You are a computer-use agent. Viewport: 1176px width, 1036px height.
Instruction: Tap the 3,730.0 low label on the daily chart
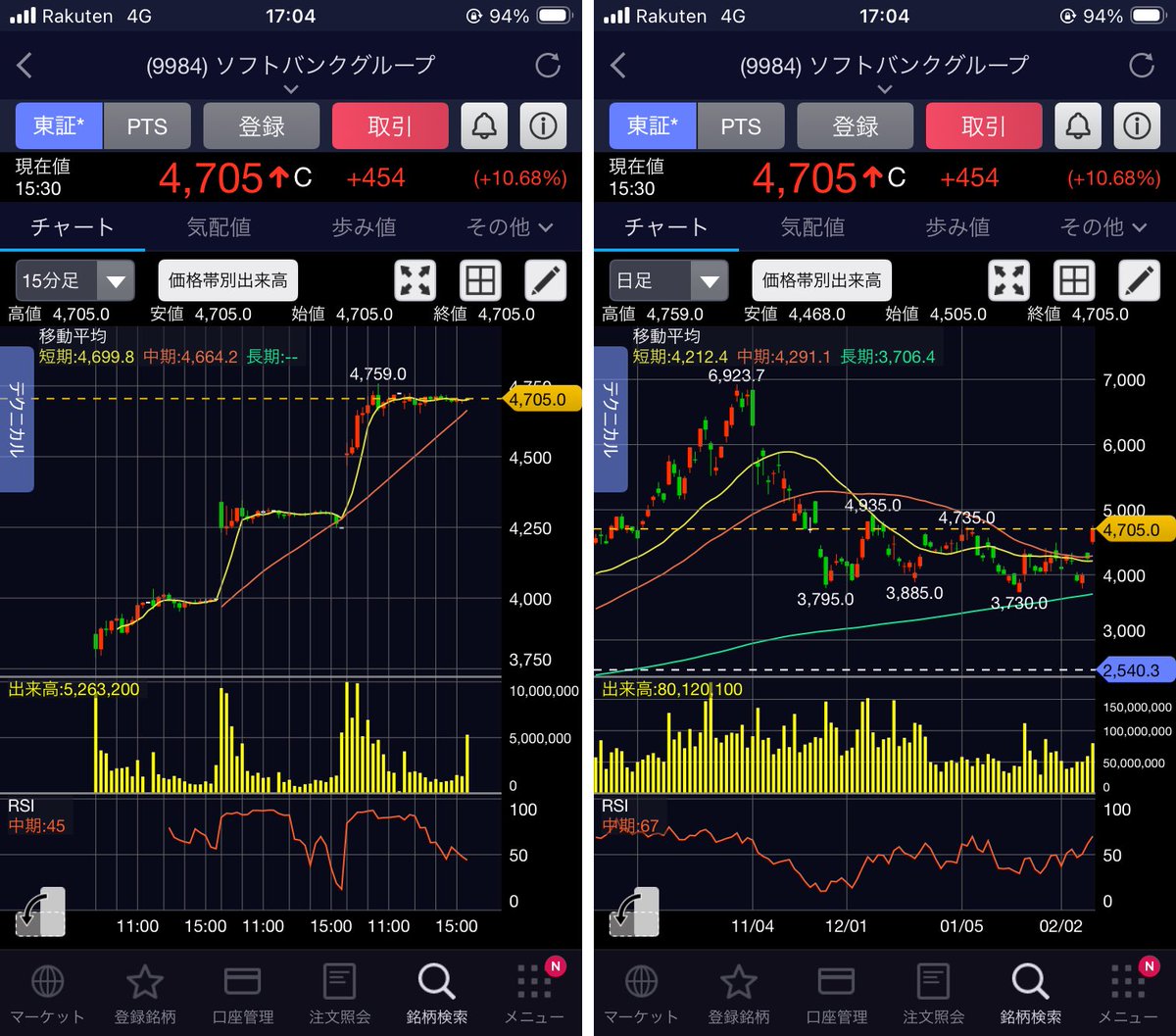tap(1018, 603)
